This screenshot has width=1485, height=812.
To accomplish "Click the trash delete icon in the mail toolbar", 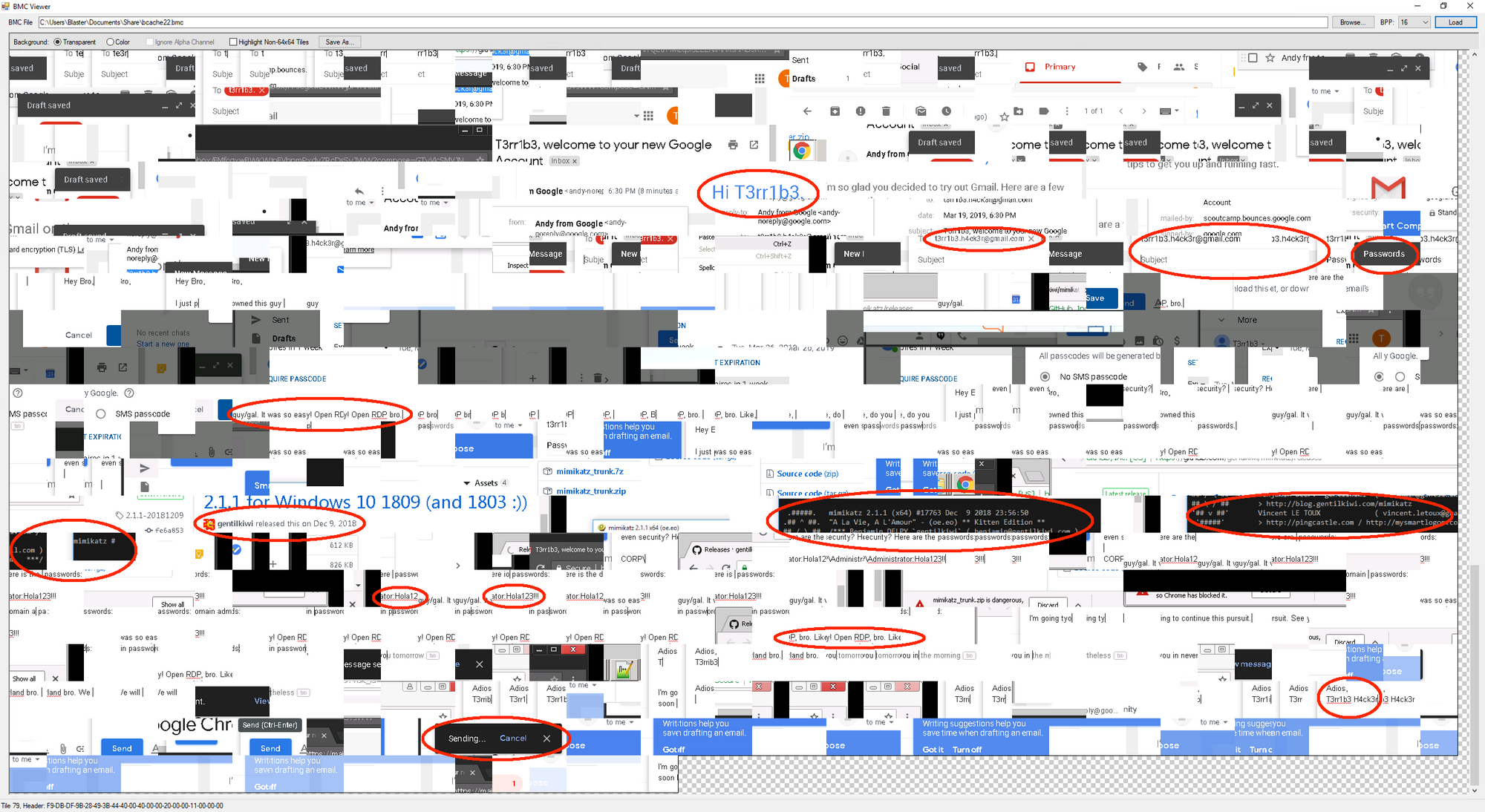I will coord(886,111).
